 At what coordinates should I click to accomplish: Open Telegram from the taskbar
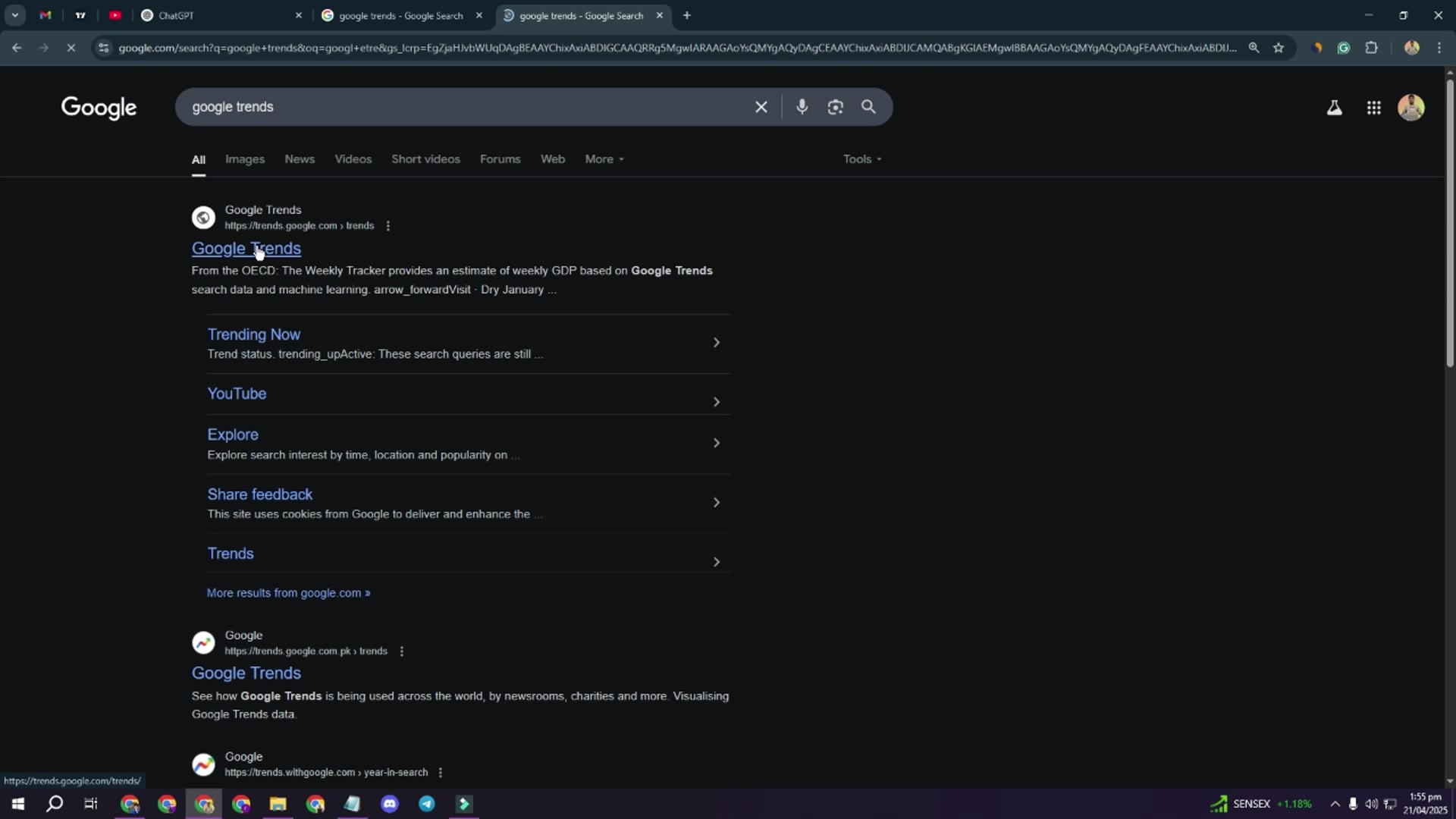427,804
